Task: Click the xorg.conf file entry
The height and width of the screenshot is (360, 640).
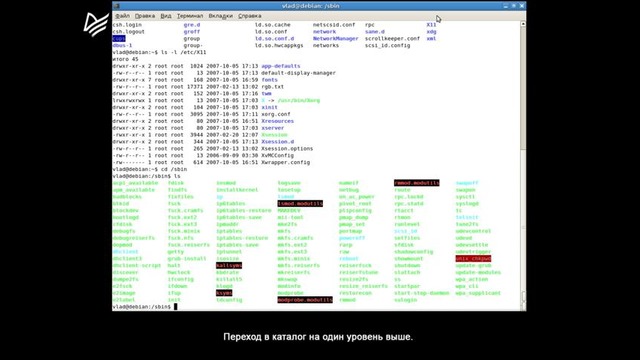Action: pyautogui.click(x=276, y=114)
